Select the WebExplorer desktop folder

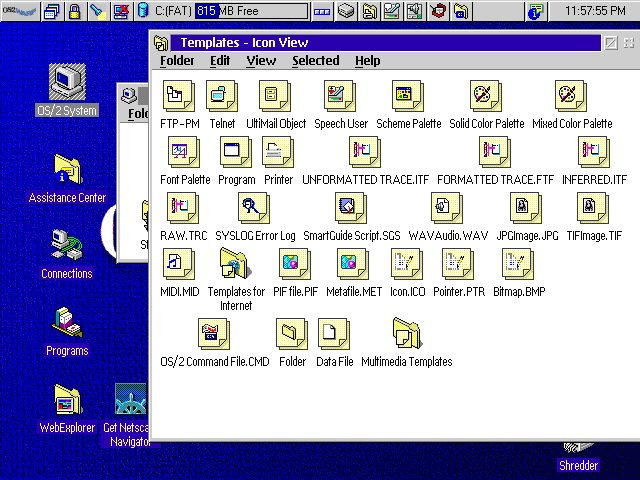coord(67,399)
